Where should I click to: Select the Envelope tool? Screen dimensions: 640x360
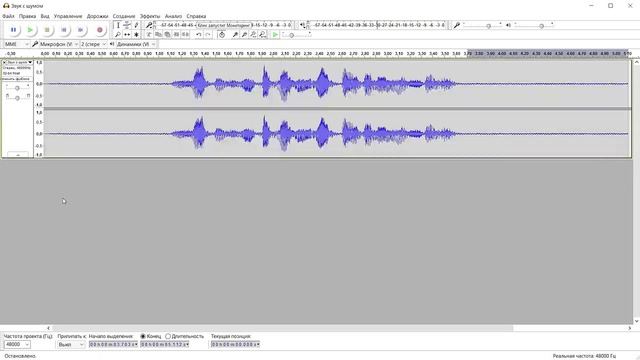tap(127, 25)
